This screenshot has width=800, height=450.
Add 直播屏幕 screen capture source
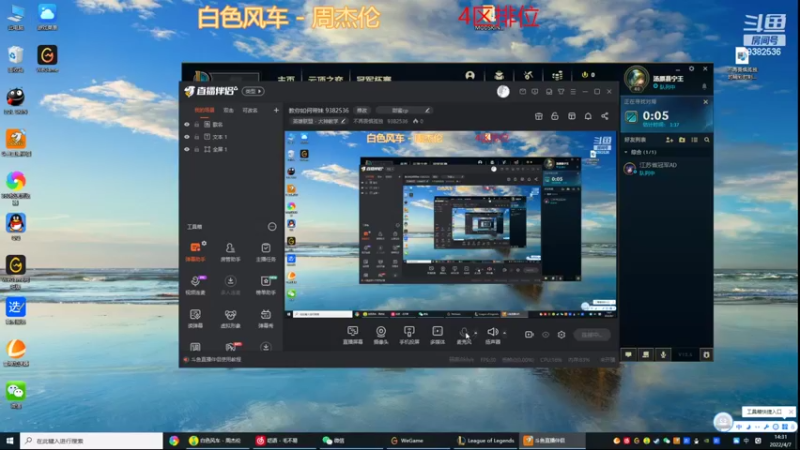click(x=353, y=335)
